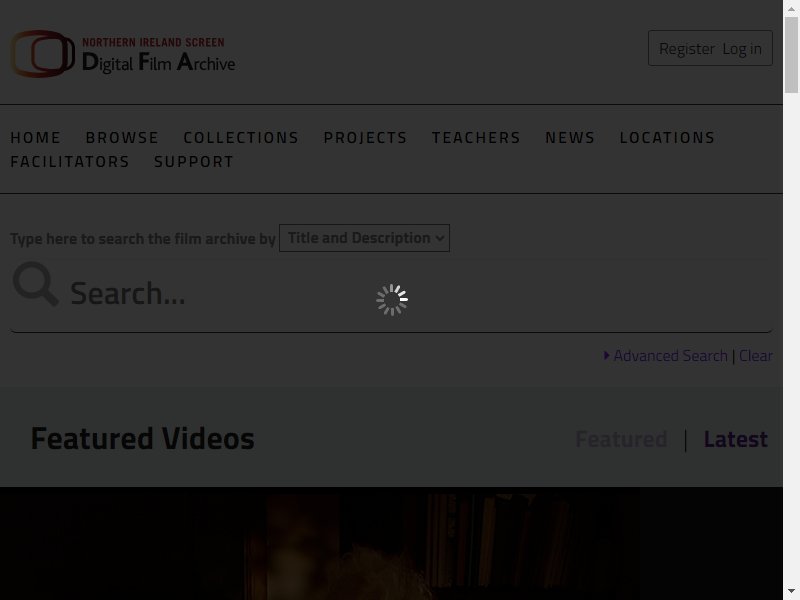Open the Browse menu item
Image resolution: width=800 pixels, height=600 pixels.
[122, 137]
